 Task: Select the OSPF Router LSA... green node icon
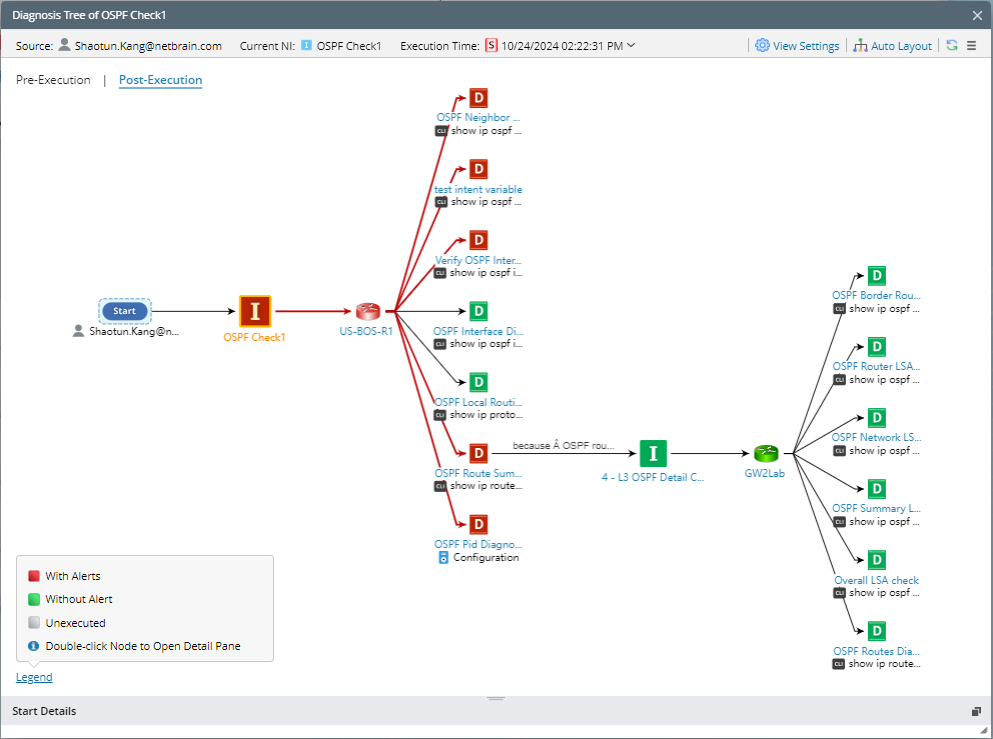pyautogui.click(x=876, y=346)
